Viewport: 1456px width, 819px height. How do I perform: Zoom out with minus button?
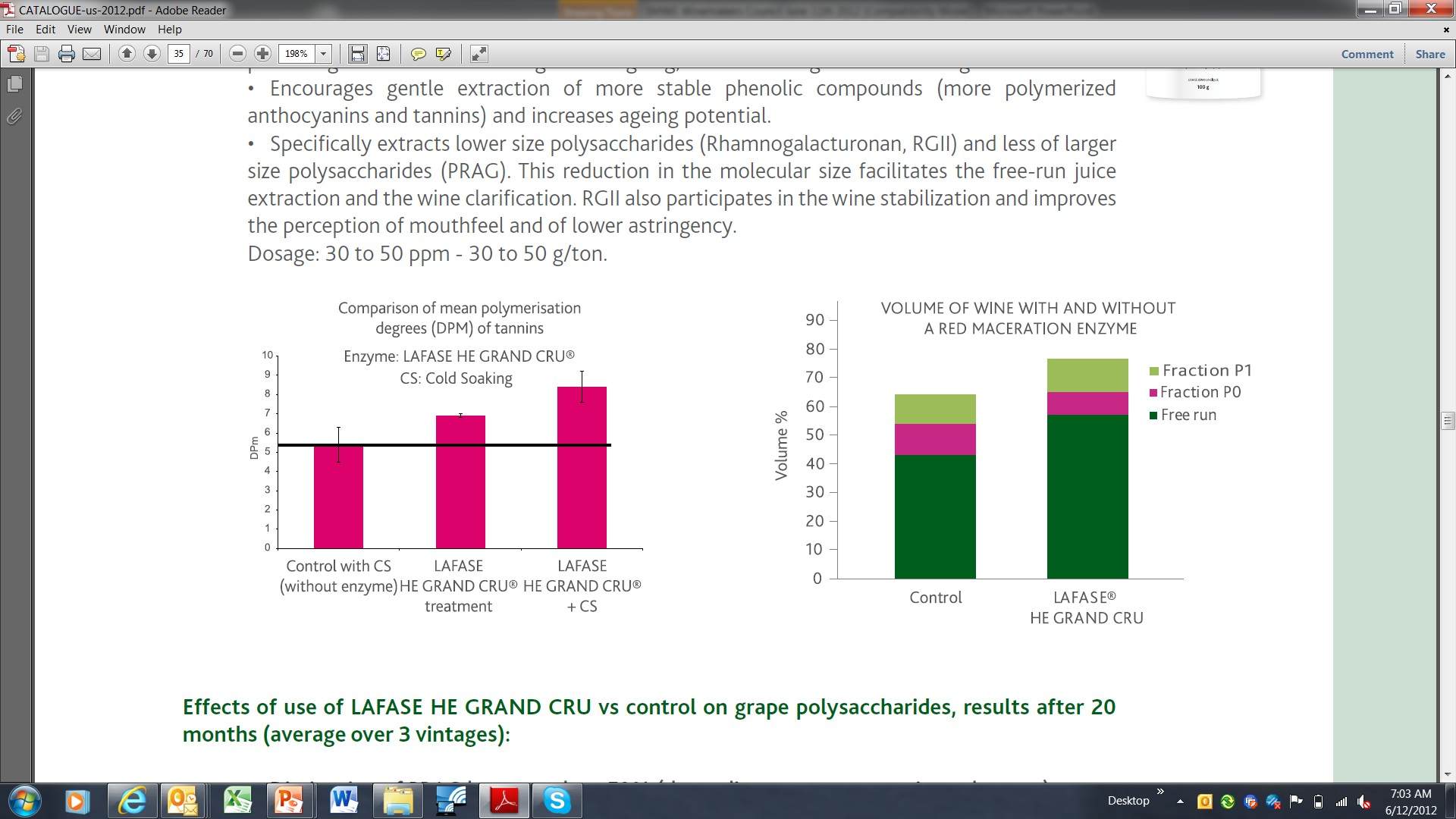237,54
